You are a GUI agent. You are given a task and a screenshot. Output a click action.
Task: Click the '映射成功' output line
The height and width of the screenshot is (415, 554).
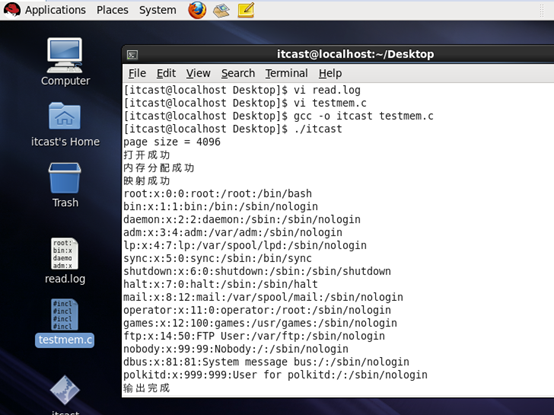[x=147, y=181]
